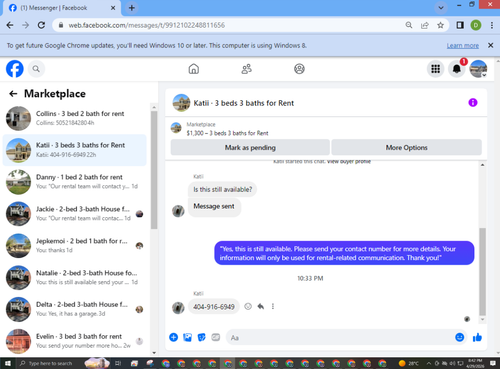Viewport: 500px width, 369px height.
Task: Open Task View on the taskbar
Action: pyautogui.click(x=118, y=363)
